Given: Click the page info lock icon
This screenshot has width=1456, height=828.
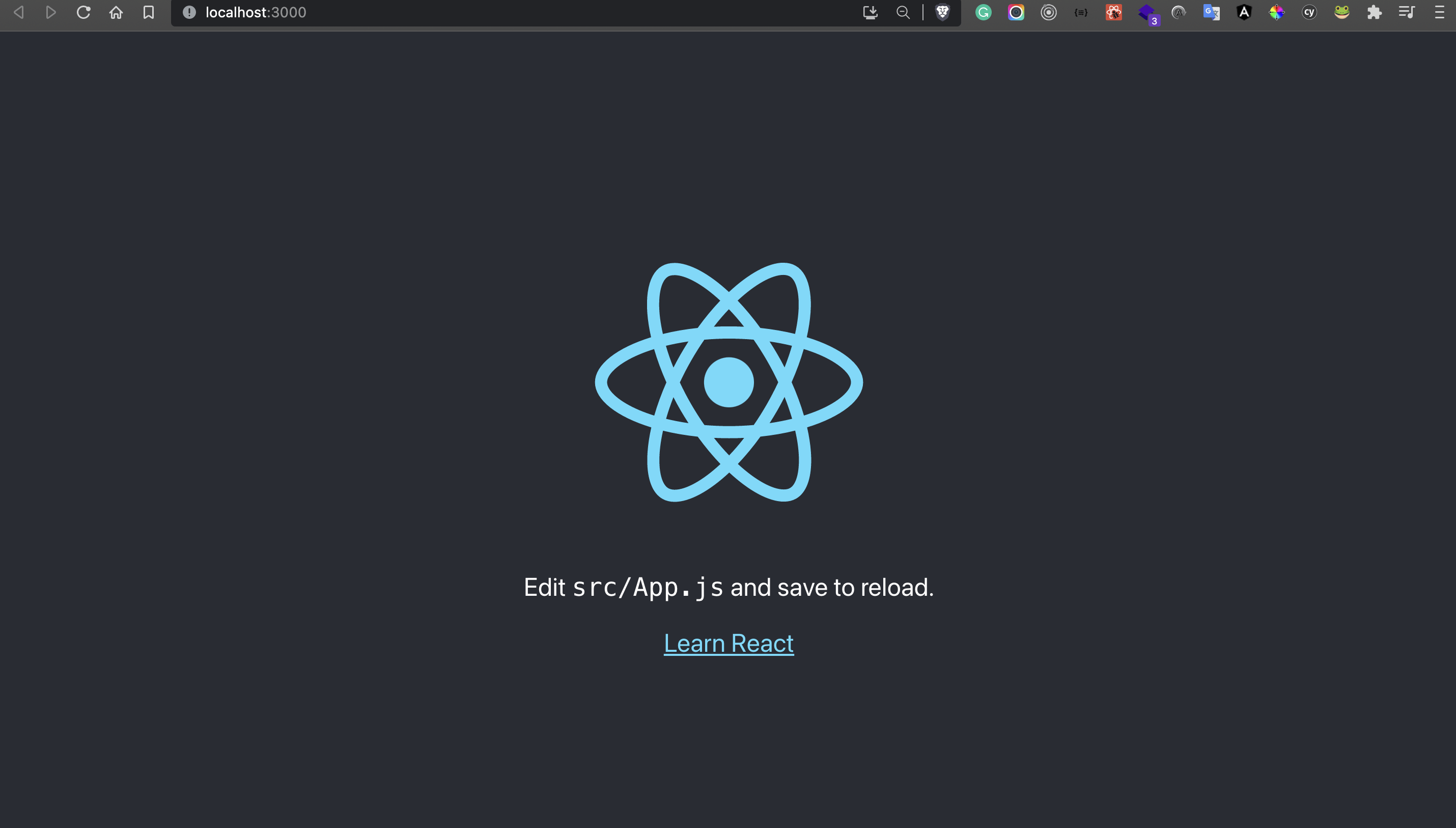Looking at the screenshot, I should coord(189,12).
